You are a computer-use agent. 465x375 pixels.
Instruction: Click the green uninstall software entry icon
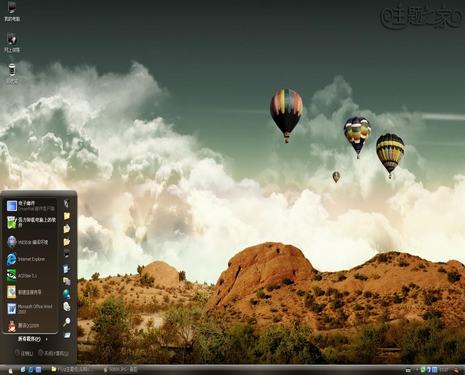pos(12,223)
